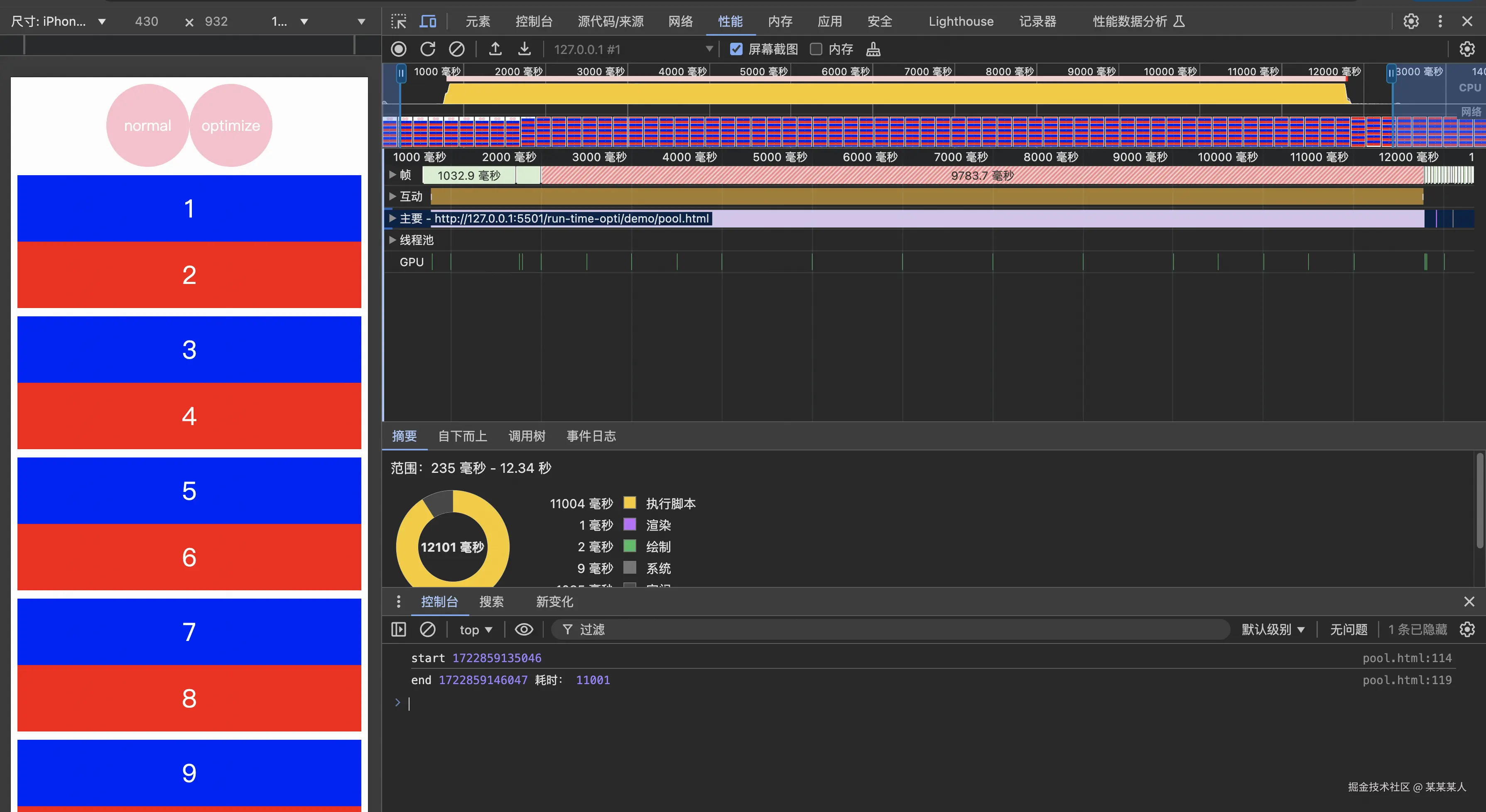Open the 默认级别 log level dropdown

pos(1273,629)
